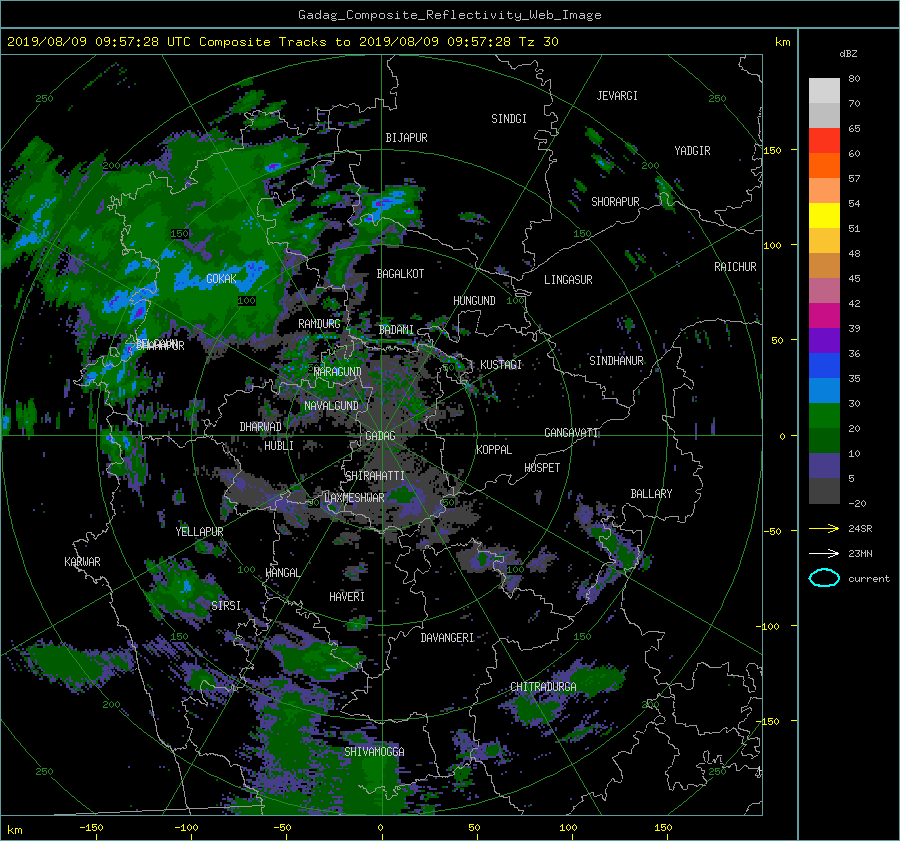Screen dimensions: 900x841
Task: Click the DHARWAD city label
Action: (261, 427)
